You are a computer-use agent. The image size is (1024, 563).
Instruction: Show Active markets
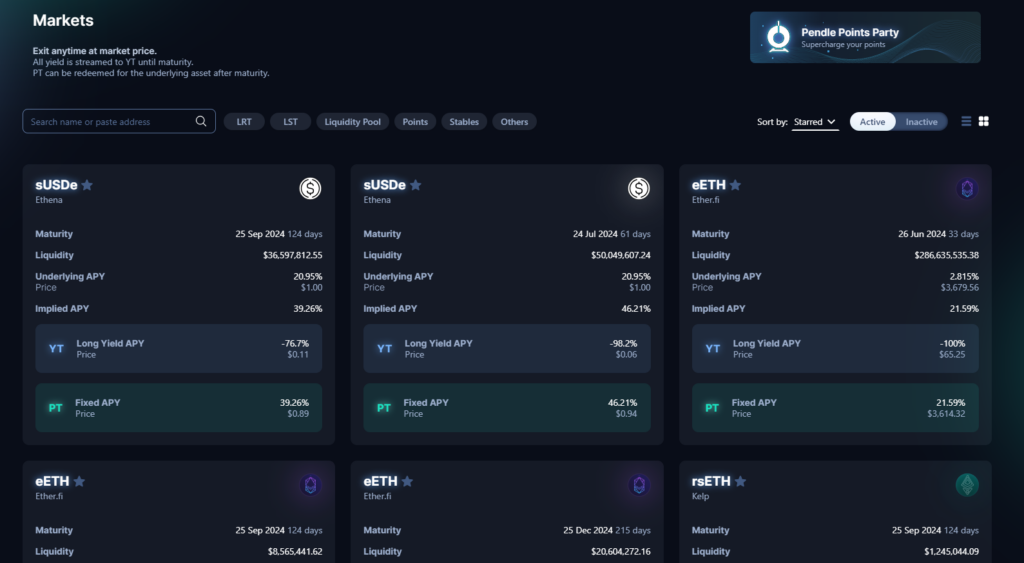872,122
